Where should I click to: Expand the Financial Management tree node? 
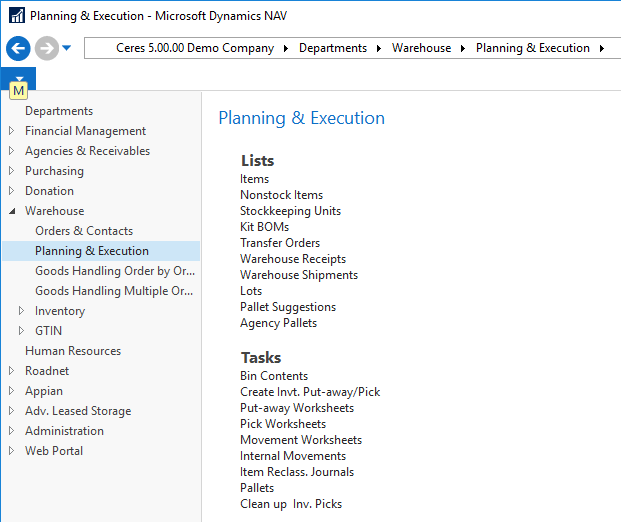[x=11, y=131]
